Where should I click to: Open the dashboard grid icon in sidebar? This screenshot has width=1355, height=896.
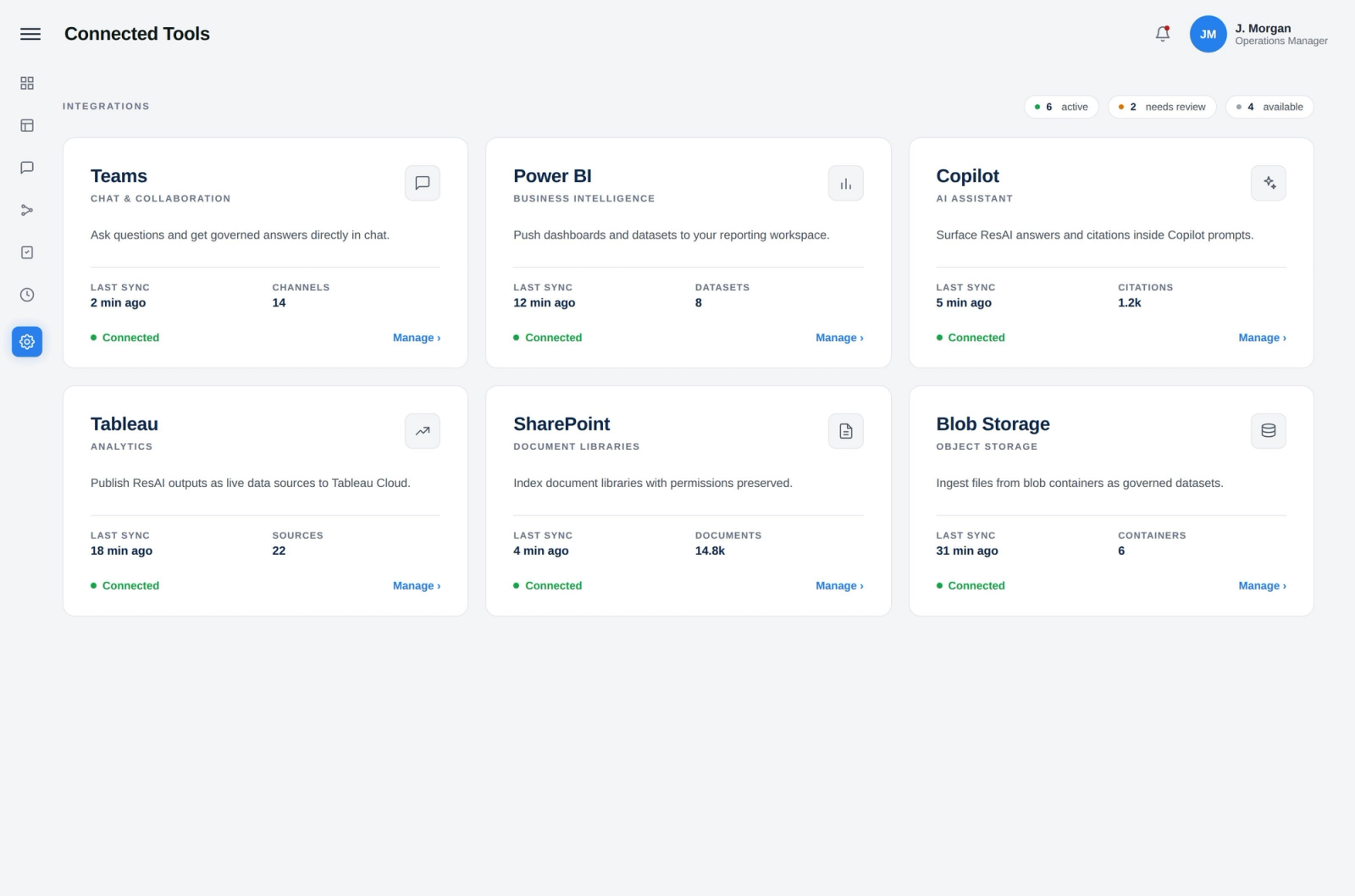click(27, 83)
